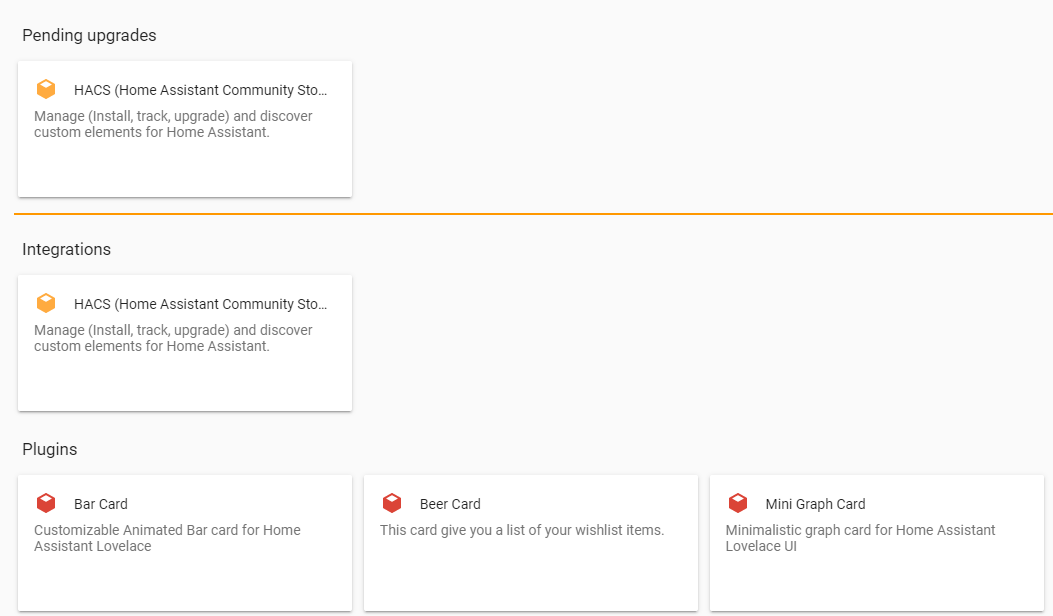1053x616 pixels.
Task: Click the Integrations section heading
Action: point(66,250)
